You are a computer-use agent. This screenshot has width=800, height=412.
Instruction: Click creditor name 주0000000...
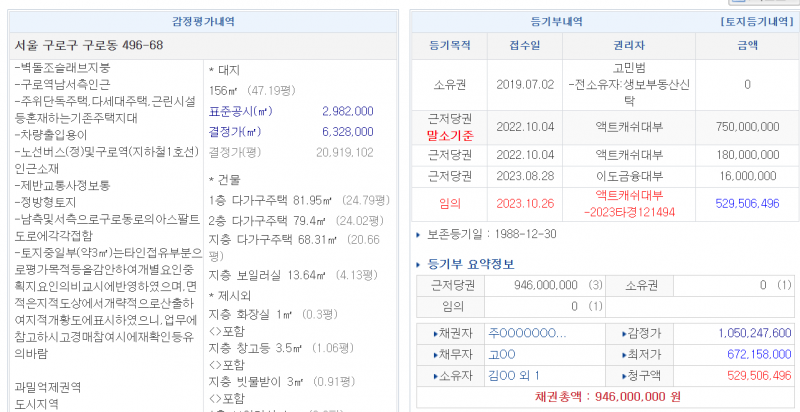click(x=527, y=333)
